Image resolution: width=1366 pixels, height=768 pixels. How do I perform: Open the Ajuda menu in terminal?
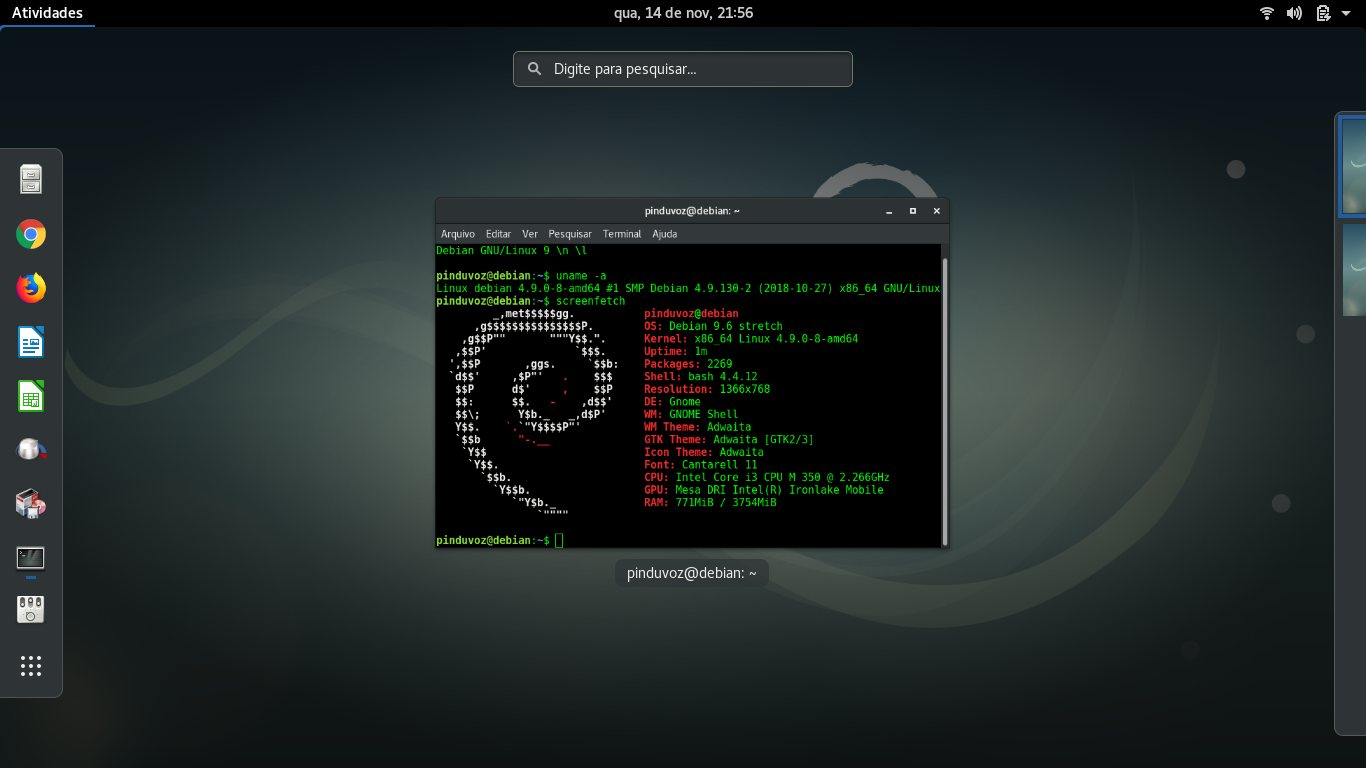[664, 234]
